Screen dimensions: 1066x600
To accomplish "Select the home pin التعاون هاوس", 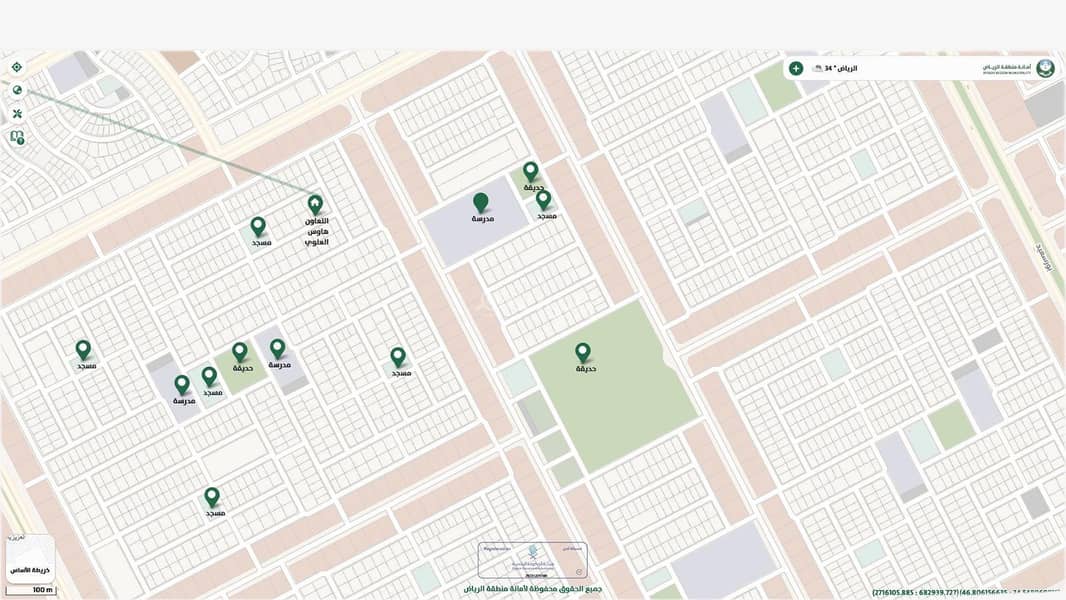I will pyautogui.click(x=315, y=205).
